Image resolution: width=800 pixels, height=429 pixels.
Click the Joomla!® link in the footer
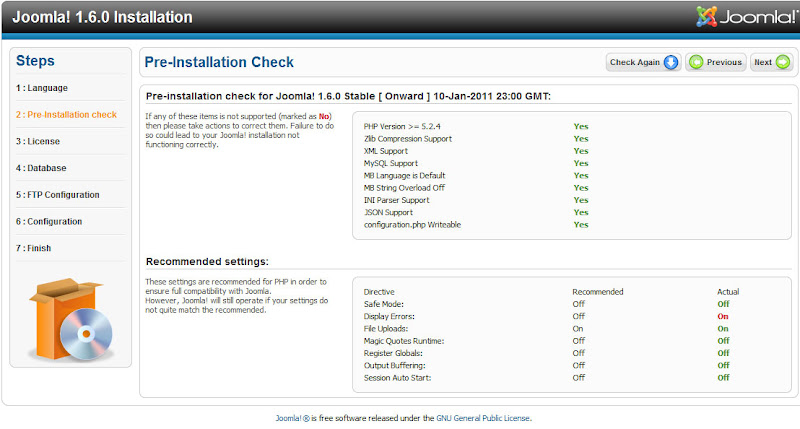(292, 418)
